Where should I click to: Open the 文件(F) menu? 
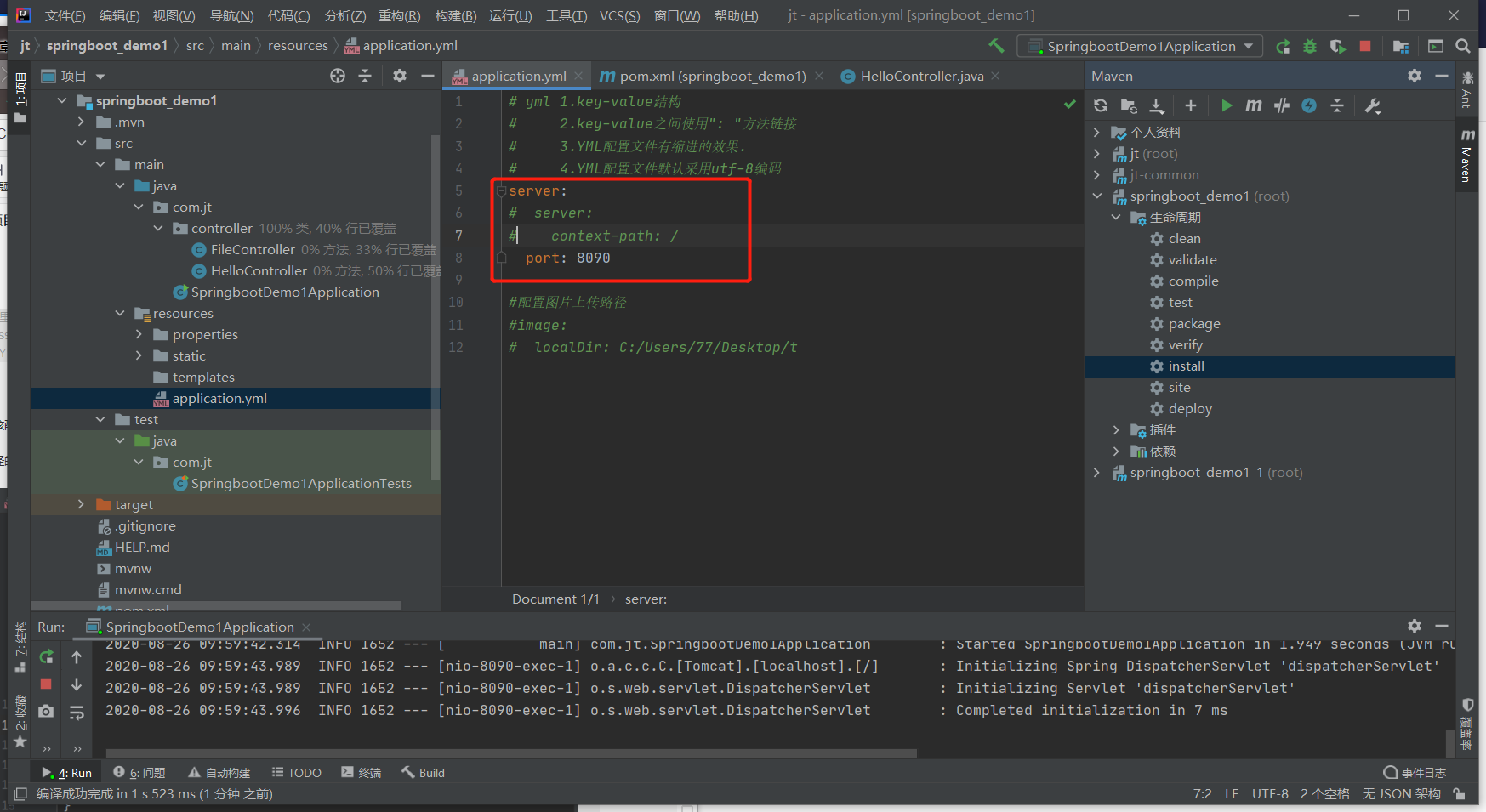[x=65, y=15]
